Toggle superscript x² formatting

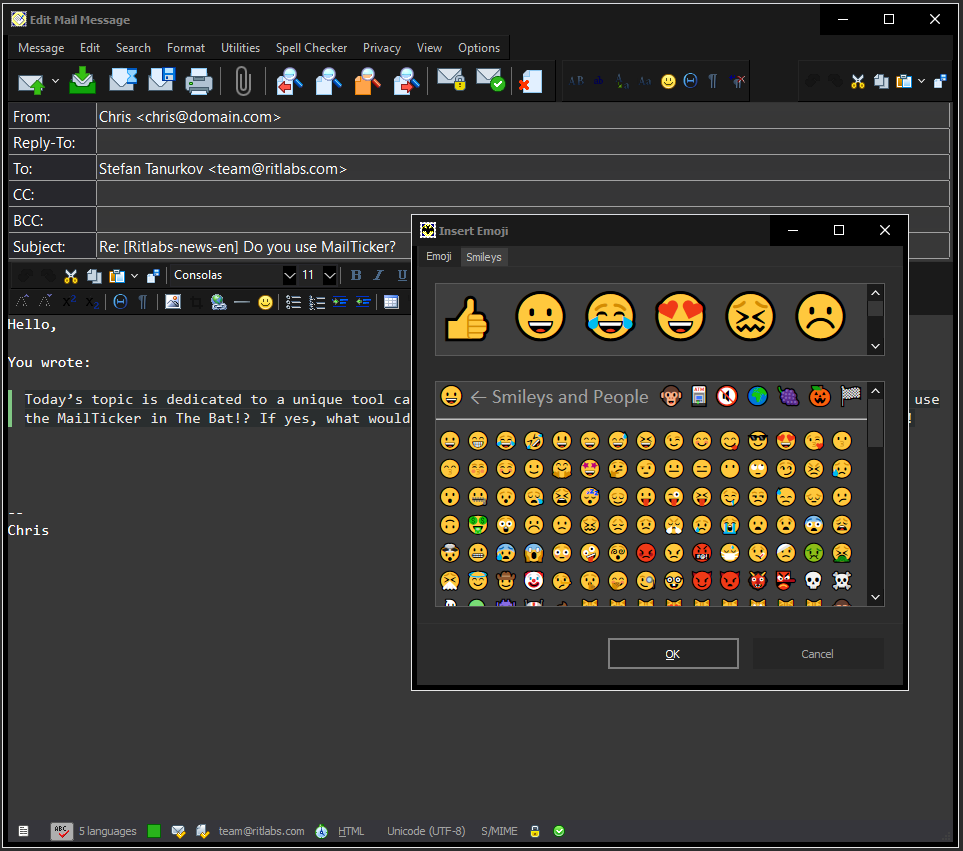69,301
